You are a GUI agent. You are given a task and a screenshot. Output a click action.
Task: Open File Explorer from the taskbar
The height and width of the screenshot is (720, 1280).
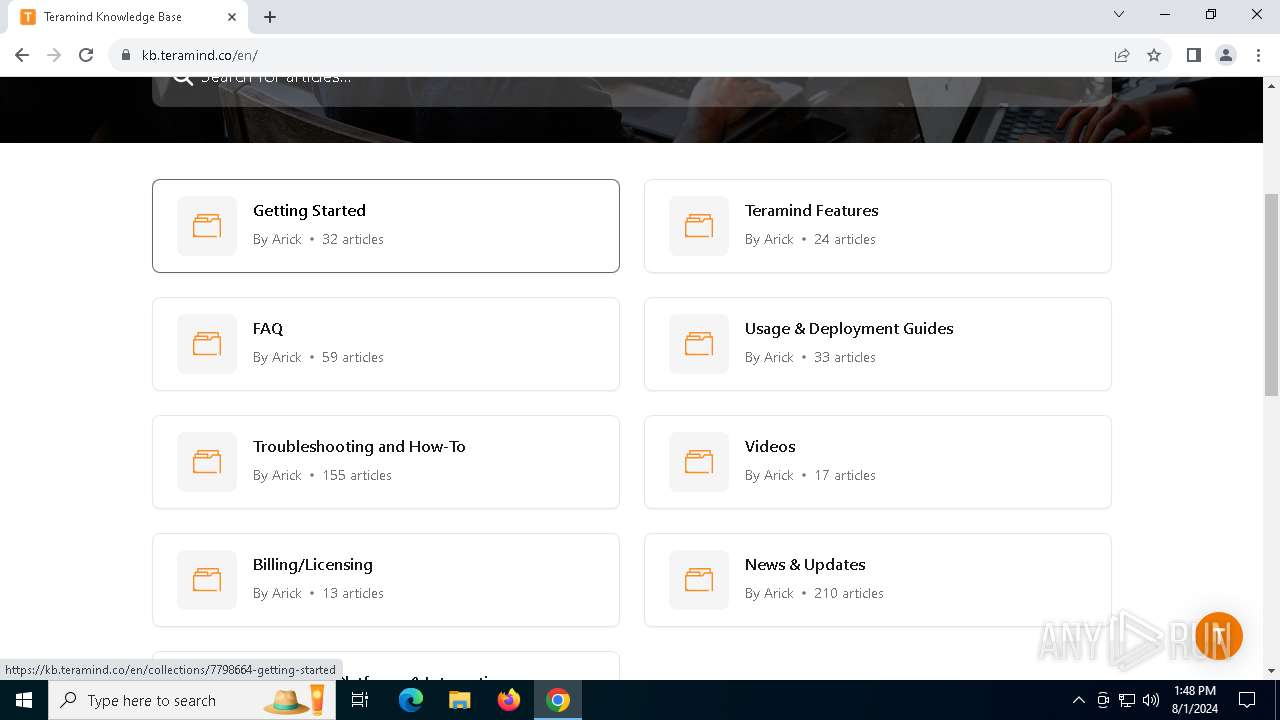tap(459, 700)
